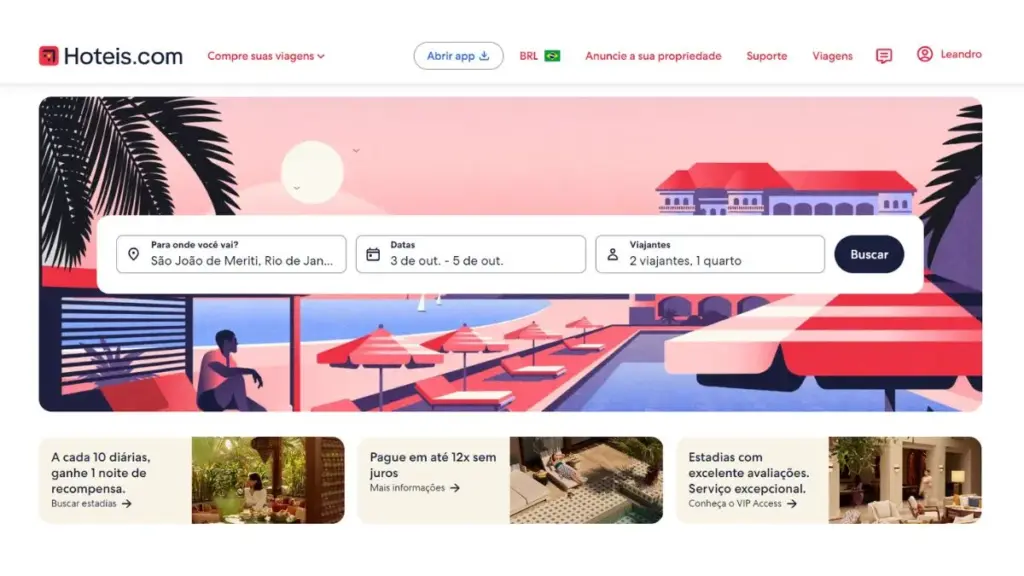Open the Suporte menu item
The image size is (1024, 576).
tap(767, 56)
